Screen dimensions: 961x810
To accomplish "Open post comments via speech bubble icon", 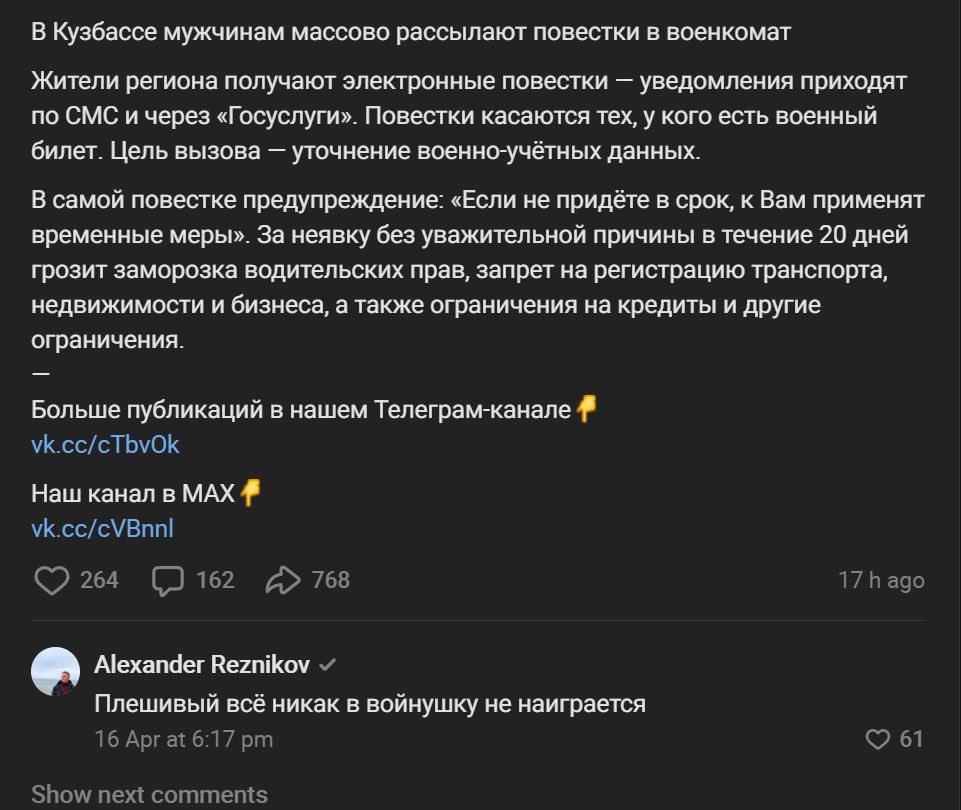I will point(167,580).
